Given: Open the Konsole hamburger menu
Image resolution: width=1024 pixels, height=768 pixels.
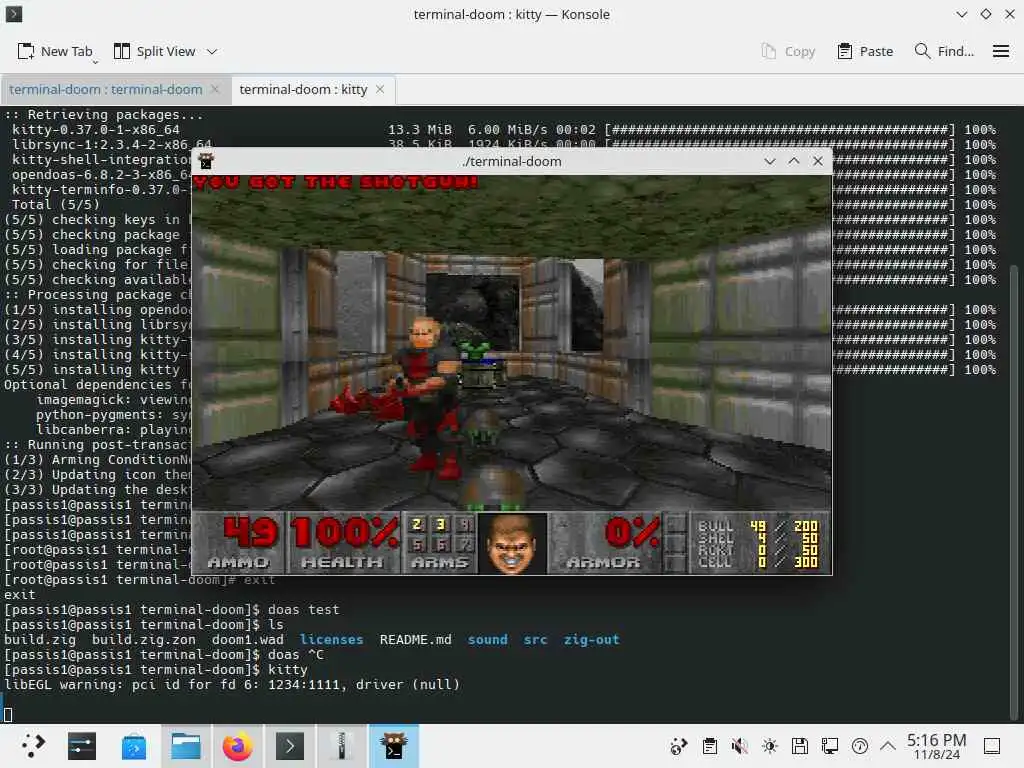Looking at the screenshot, I should [x=1000, y=51].
